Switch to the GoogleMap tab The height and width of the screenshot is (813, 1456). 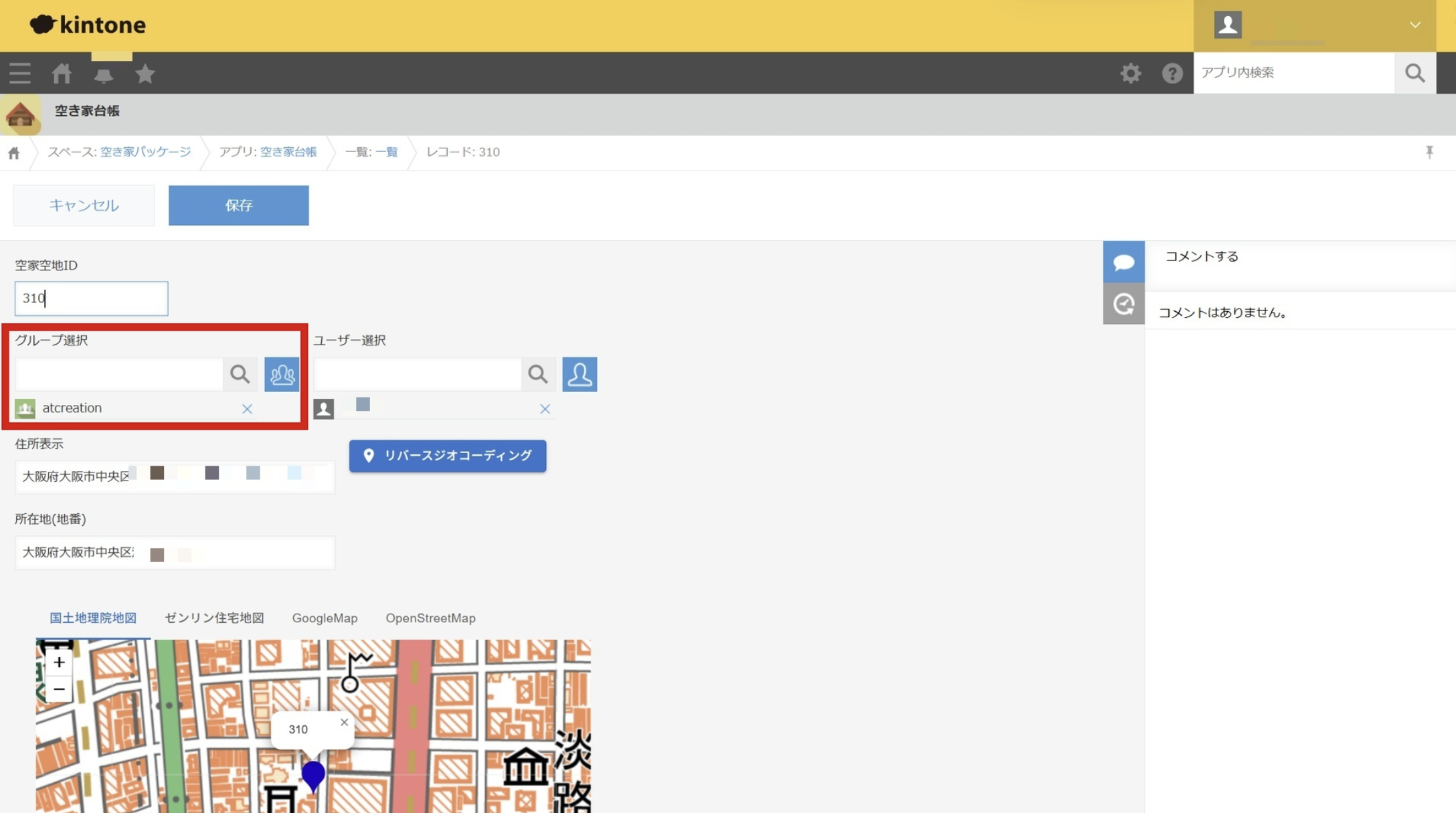(325, 618)
